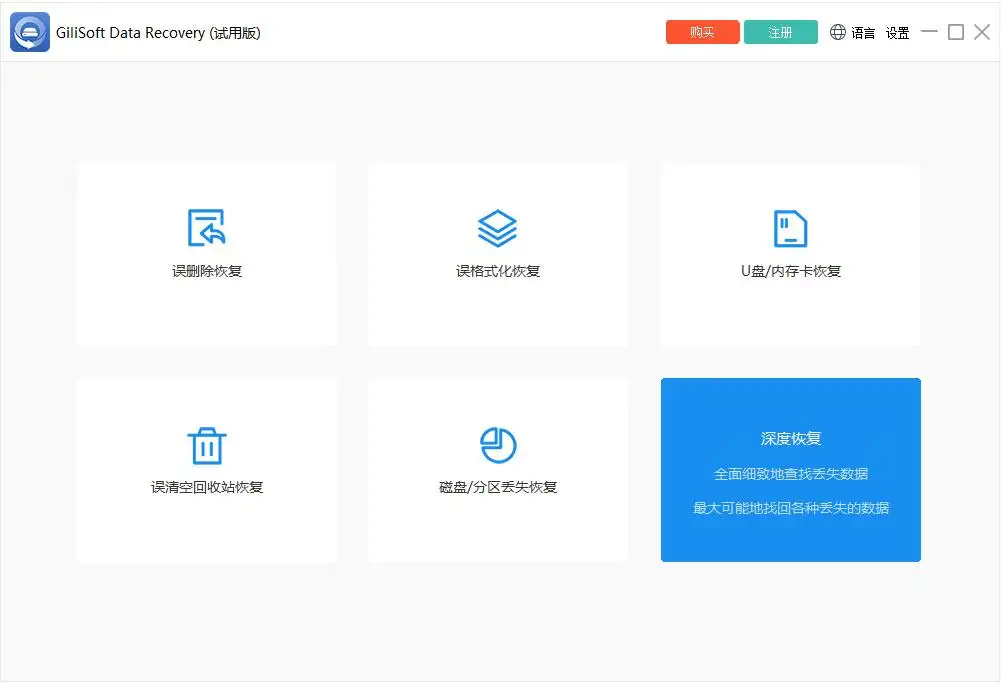Click the GiliSoft app logo in title bar
The width and height of the screenshot is (1002, 684).
pyautogui.click(x=30, y=32)
